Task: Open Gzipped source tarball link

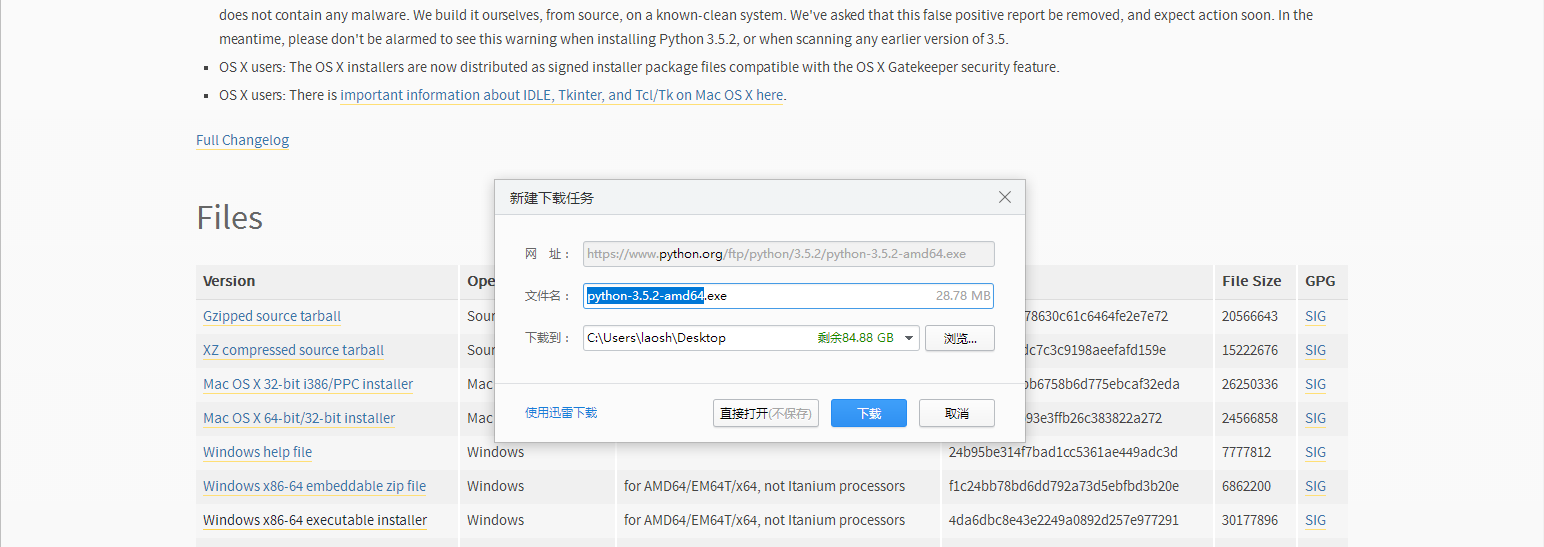Action: [x=272, y=316]
